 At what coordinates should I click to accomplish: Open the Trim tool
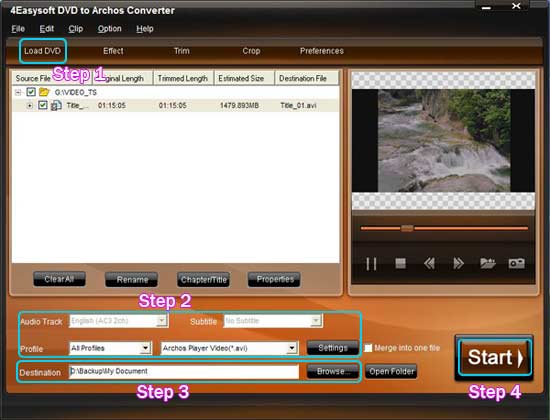182,51
